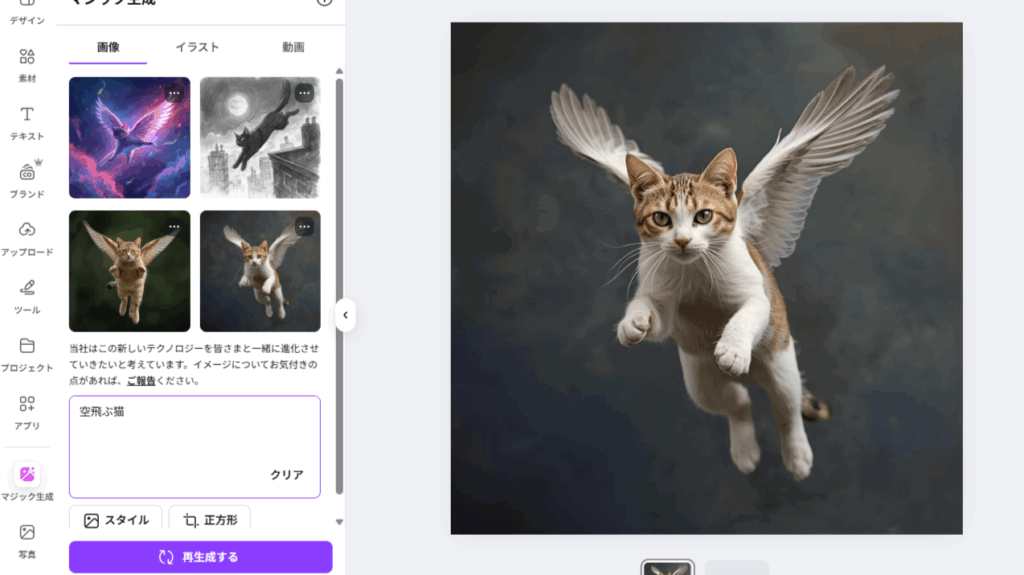Select the マジック生成 sidebar icon
This screenshot has width=1024, height=575.
[27, 474]
